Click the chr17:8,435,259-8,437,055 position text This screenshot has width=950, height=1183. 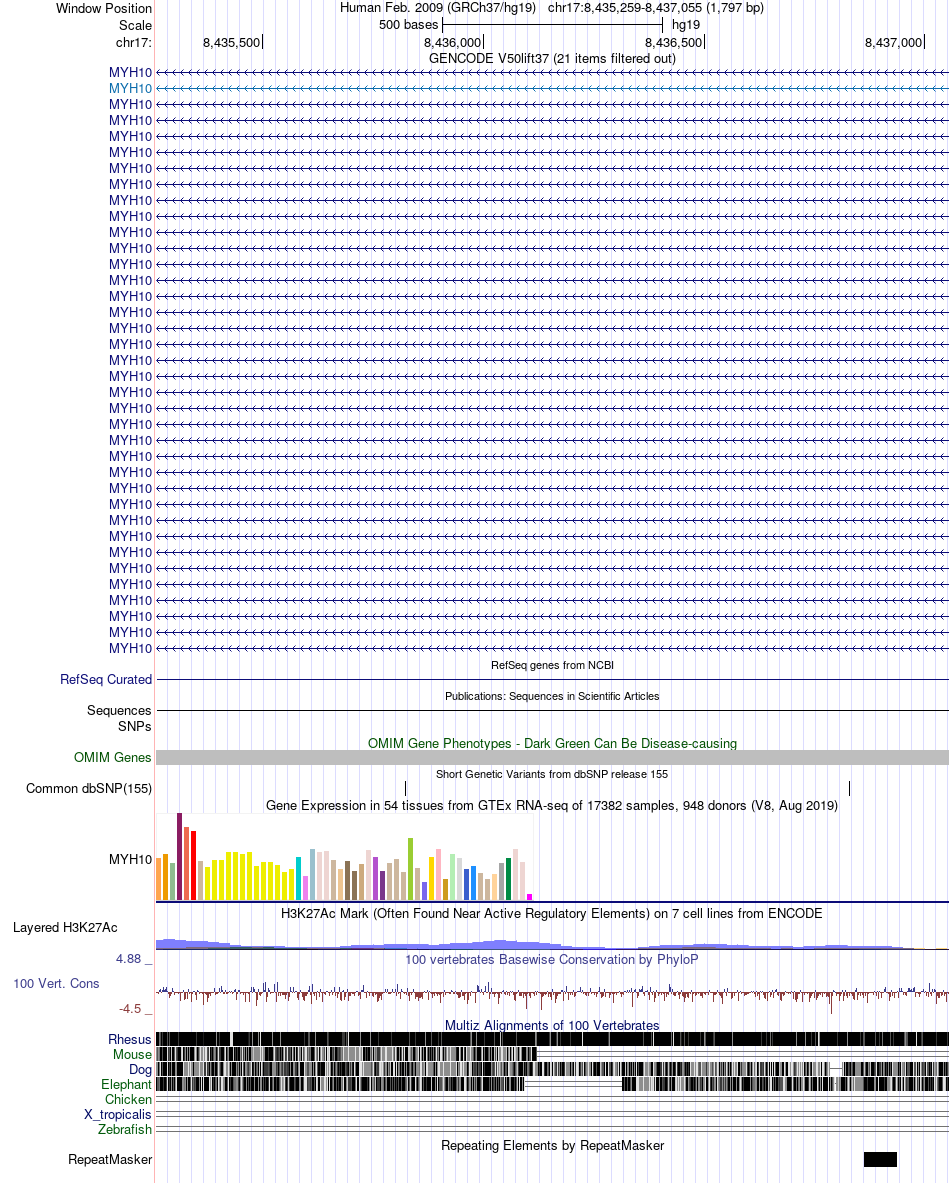tap(656, 8)
